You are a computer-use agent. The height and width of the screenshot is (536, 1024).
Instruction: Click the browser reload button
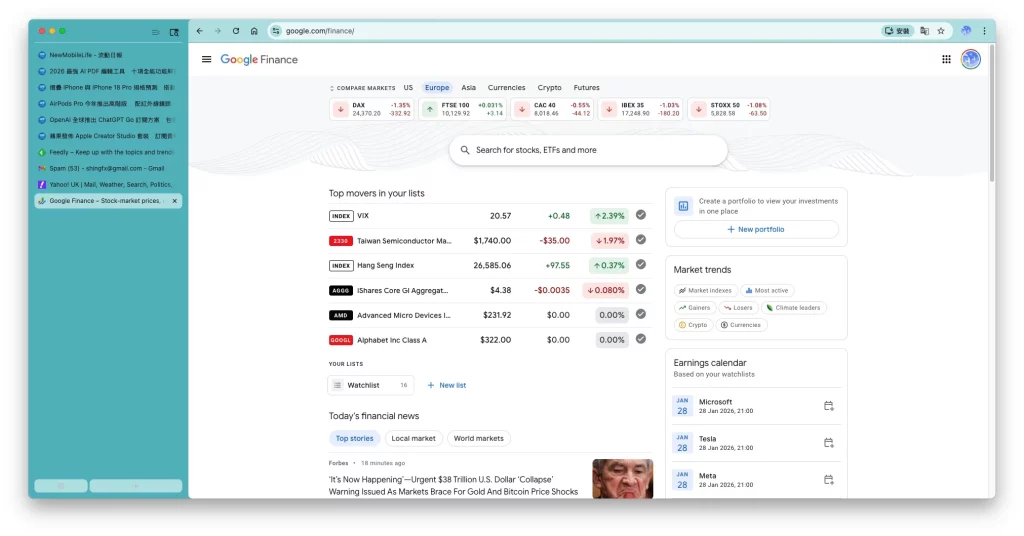(x=236, y=31)
